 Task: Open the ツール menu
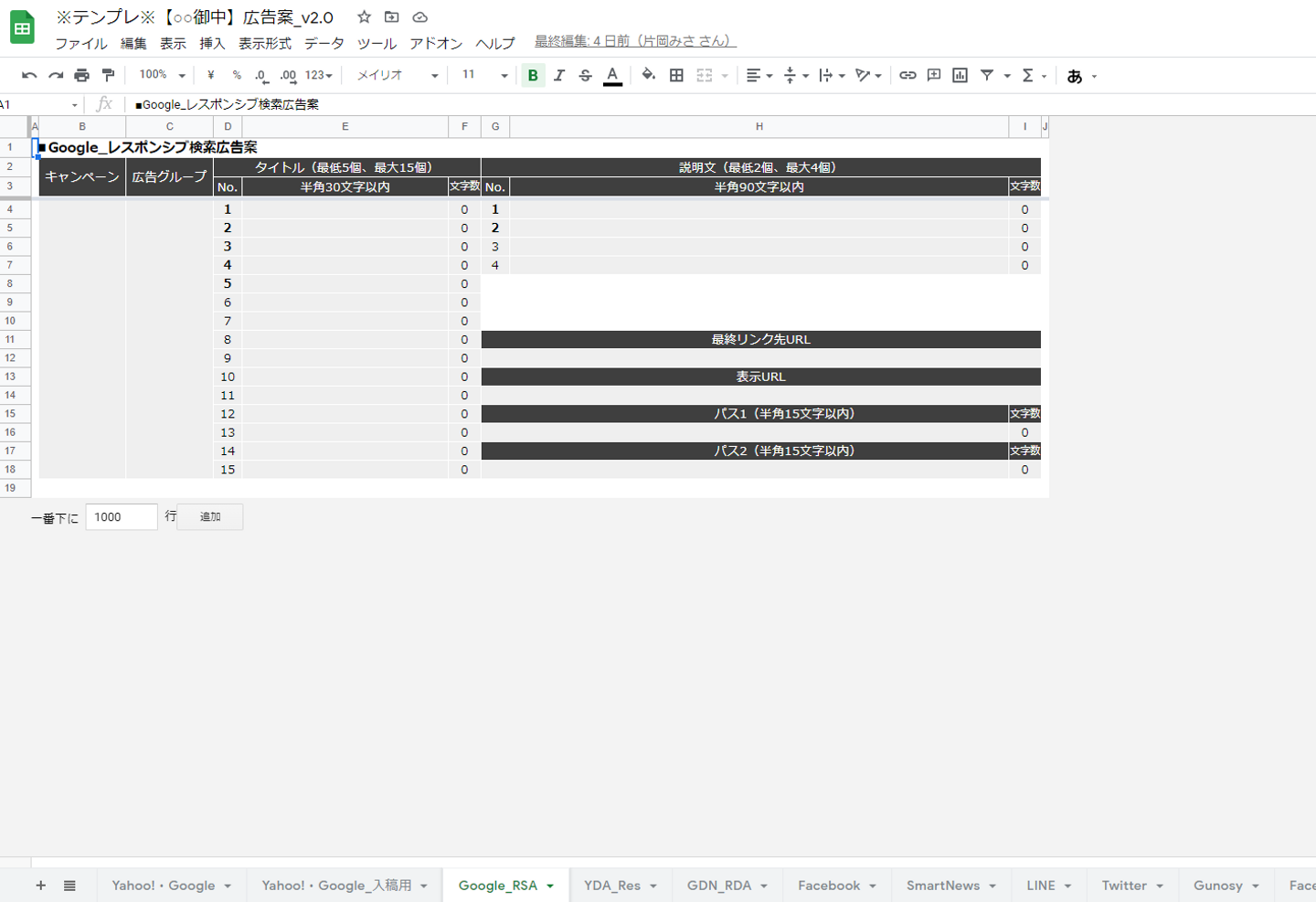coord(377,43)
